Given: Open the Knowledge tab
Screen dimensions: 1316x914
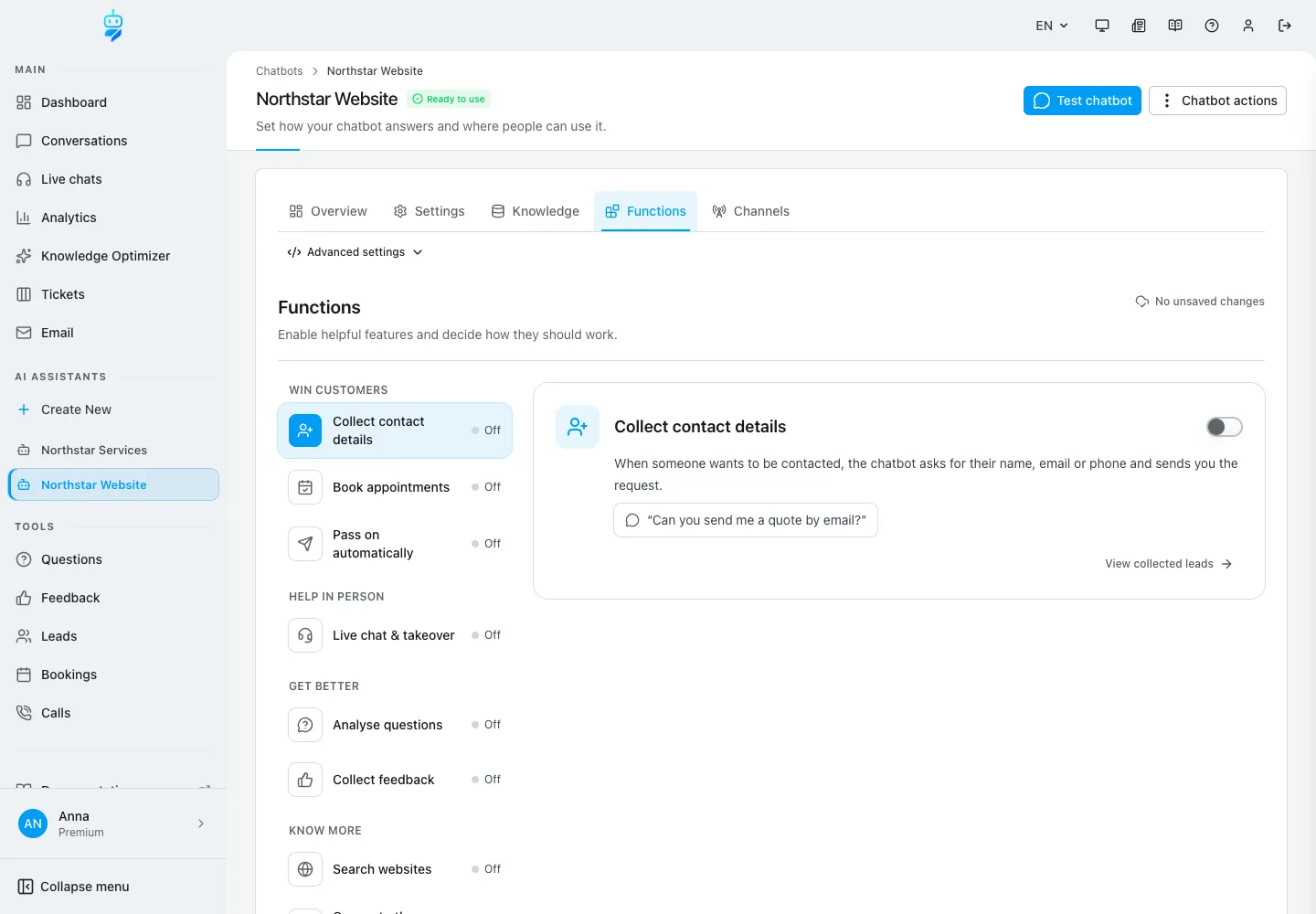Looking at the screenshot, I should pyautogui.click(x=536, y=211).
